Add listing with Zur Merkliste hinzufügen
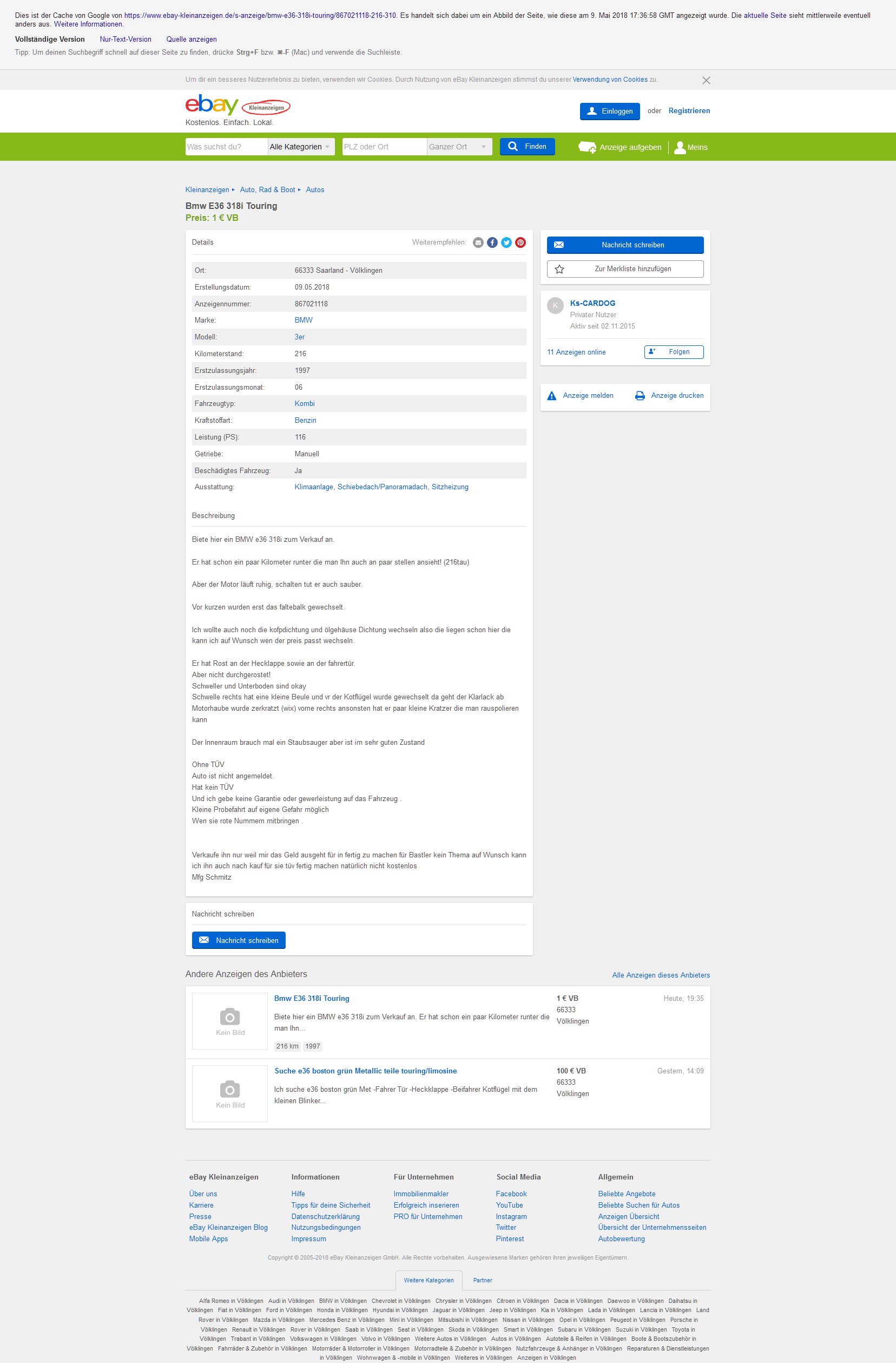 625,269
